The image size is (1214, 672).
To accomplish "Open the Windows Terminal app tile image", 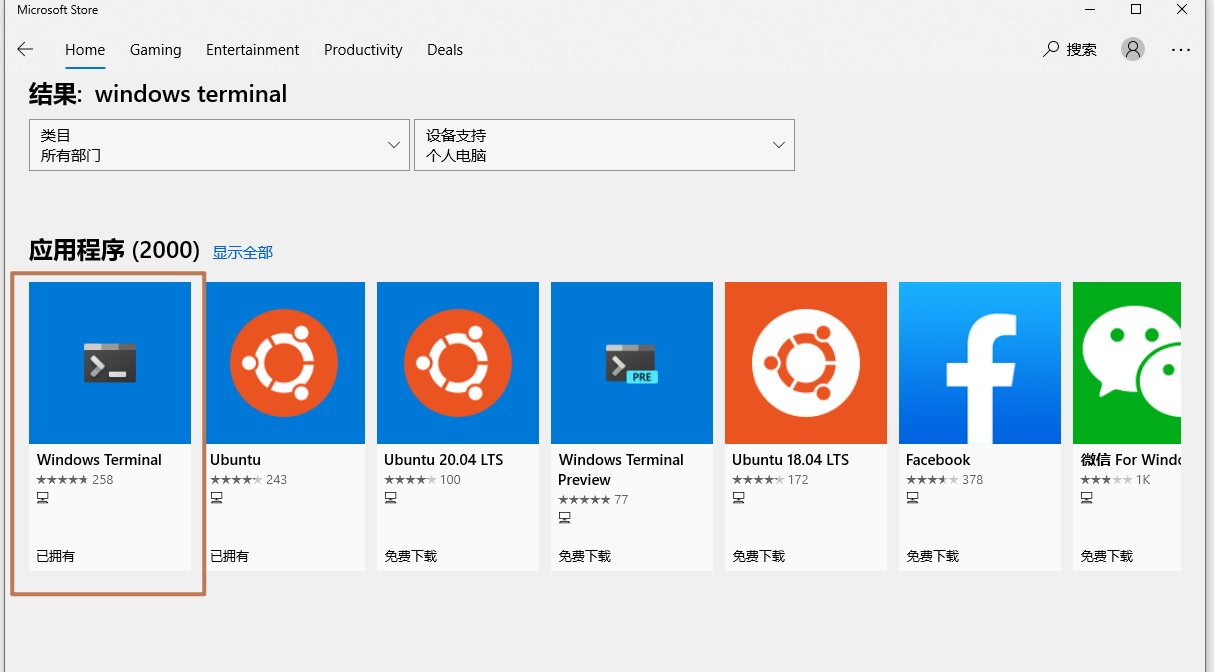I will point(110,363).
